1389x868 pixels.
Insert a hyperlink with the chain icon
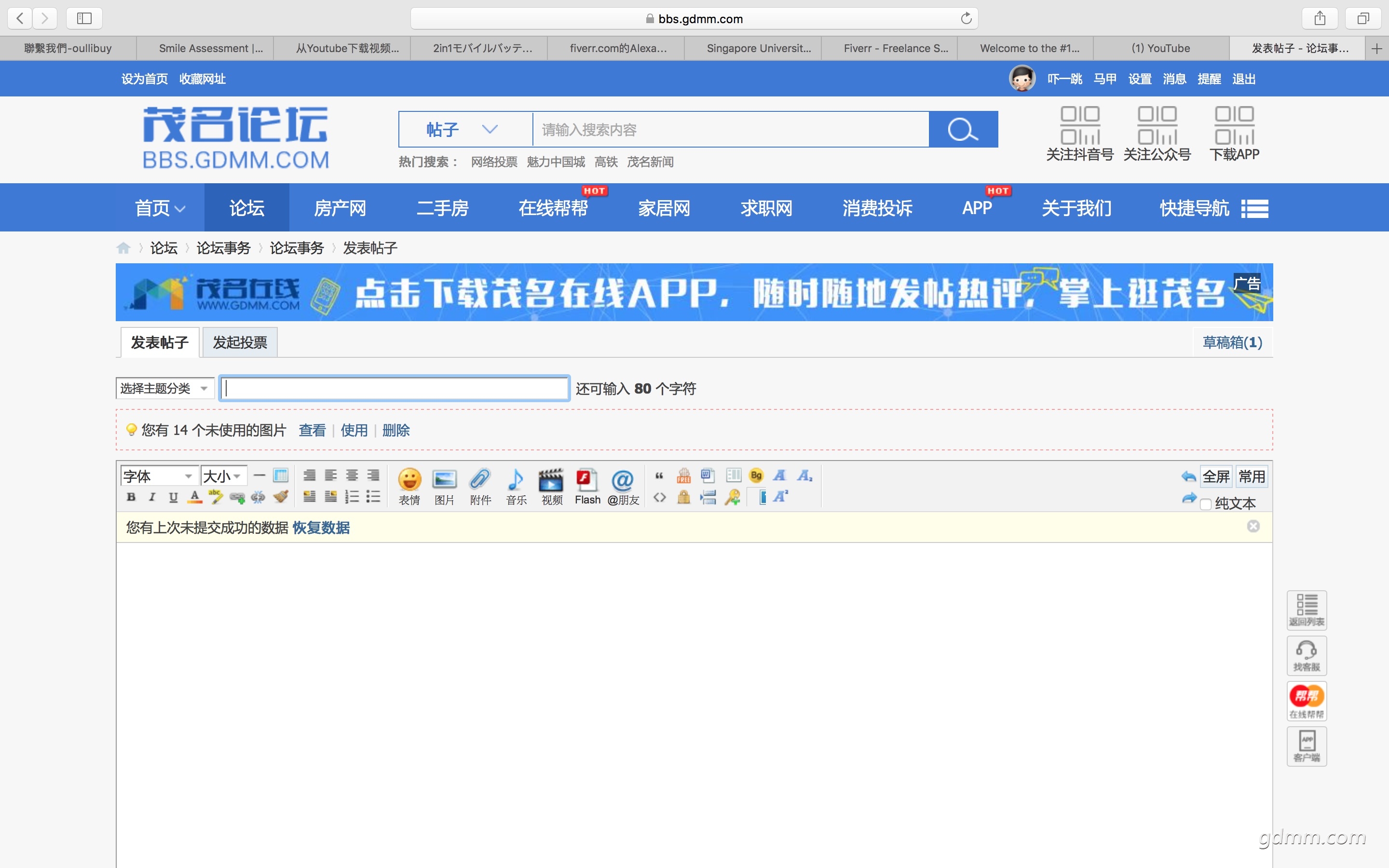237,497
